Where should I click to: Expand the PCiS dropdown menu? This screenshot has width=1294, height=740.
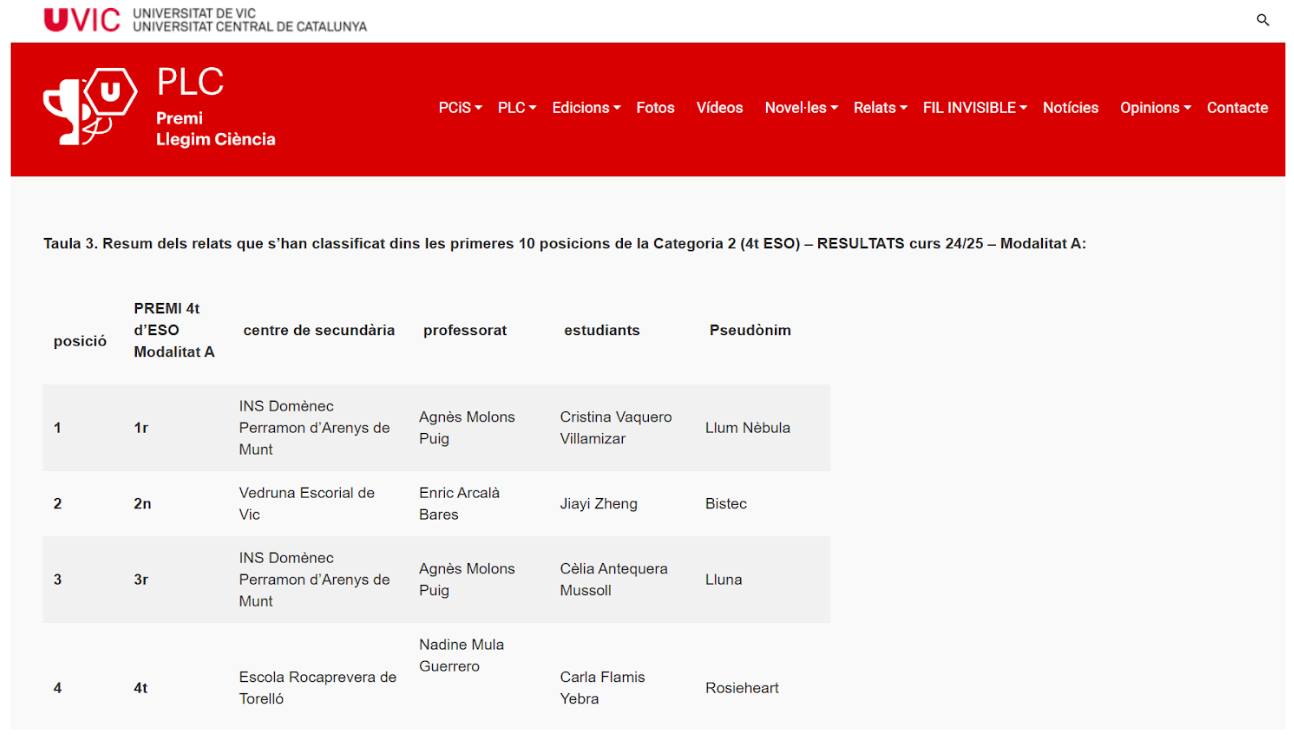[x=460, y=108]
